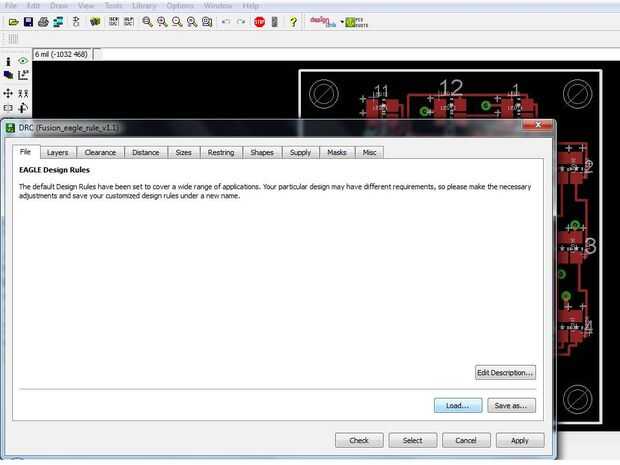620x465 pixels.
Task: Click the Save as button
Action: click(x=511, y=406)
